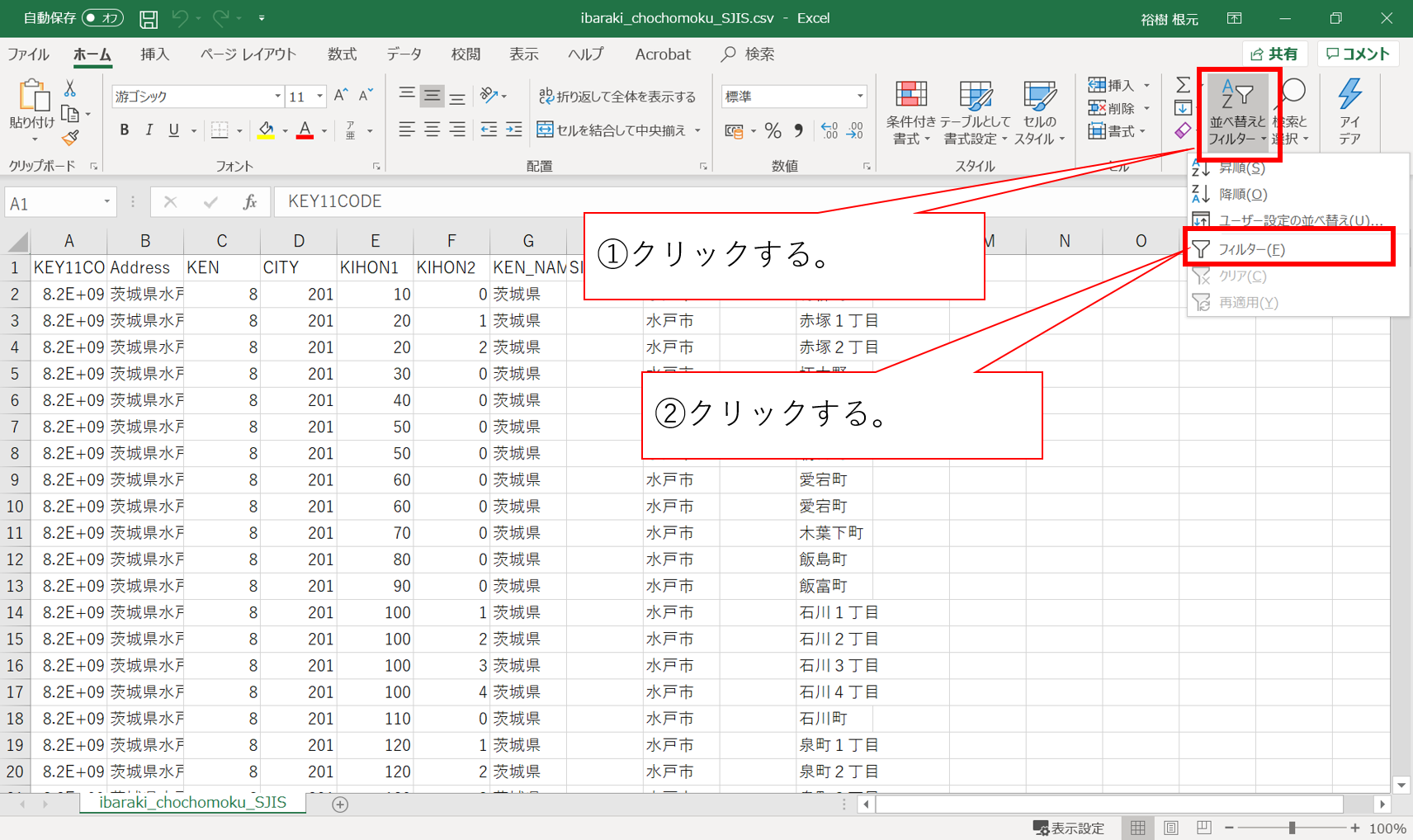Click the accounting currency format icon
The image size is (1413, 840).
point(734,130)
